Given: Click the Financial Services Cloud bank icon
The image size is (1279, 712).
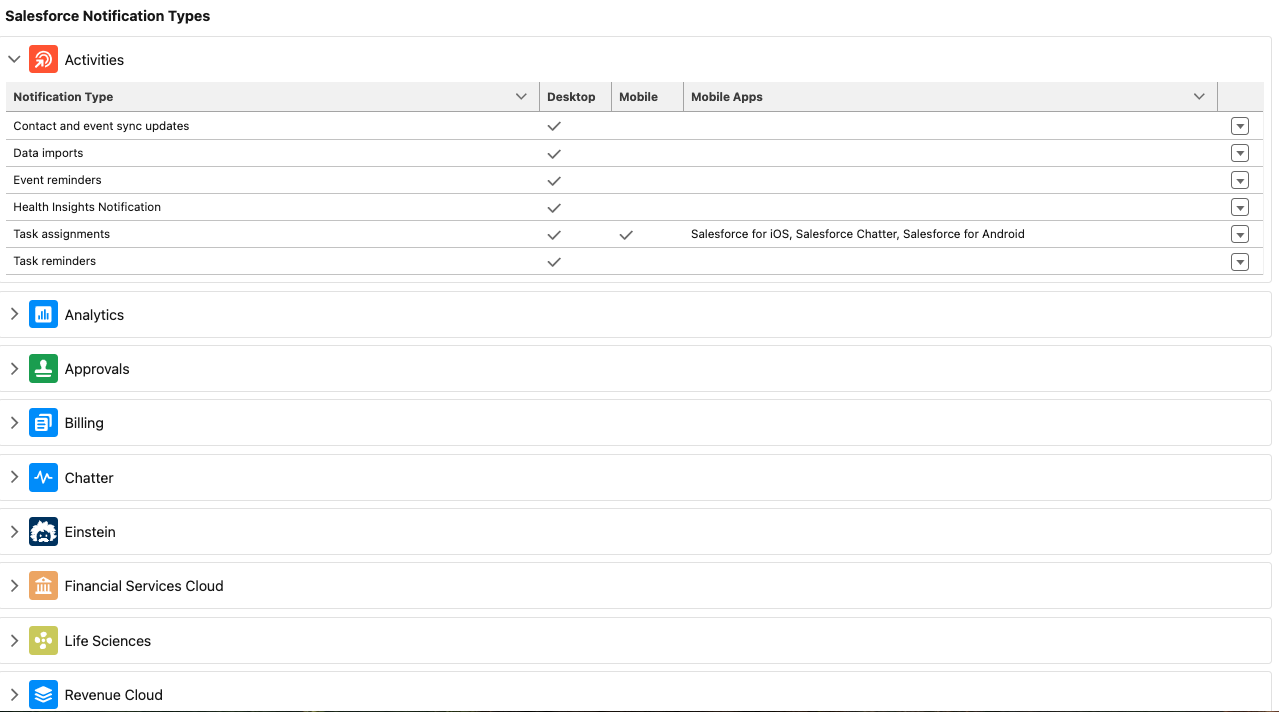Looking at the screenshot, I should (x=43, y=586).
